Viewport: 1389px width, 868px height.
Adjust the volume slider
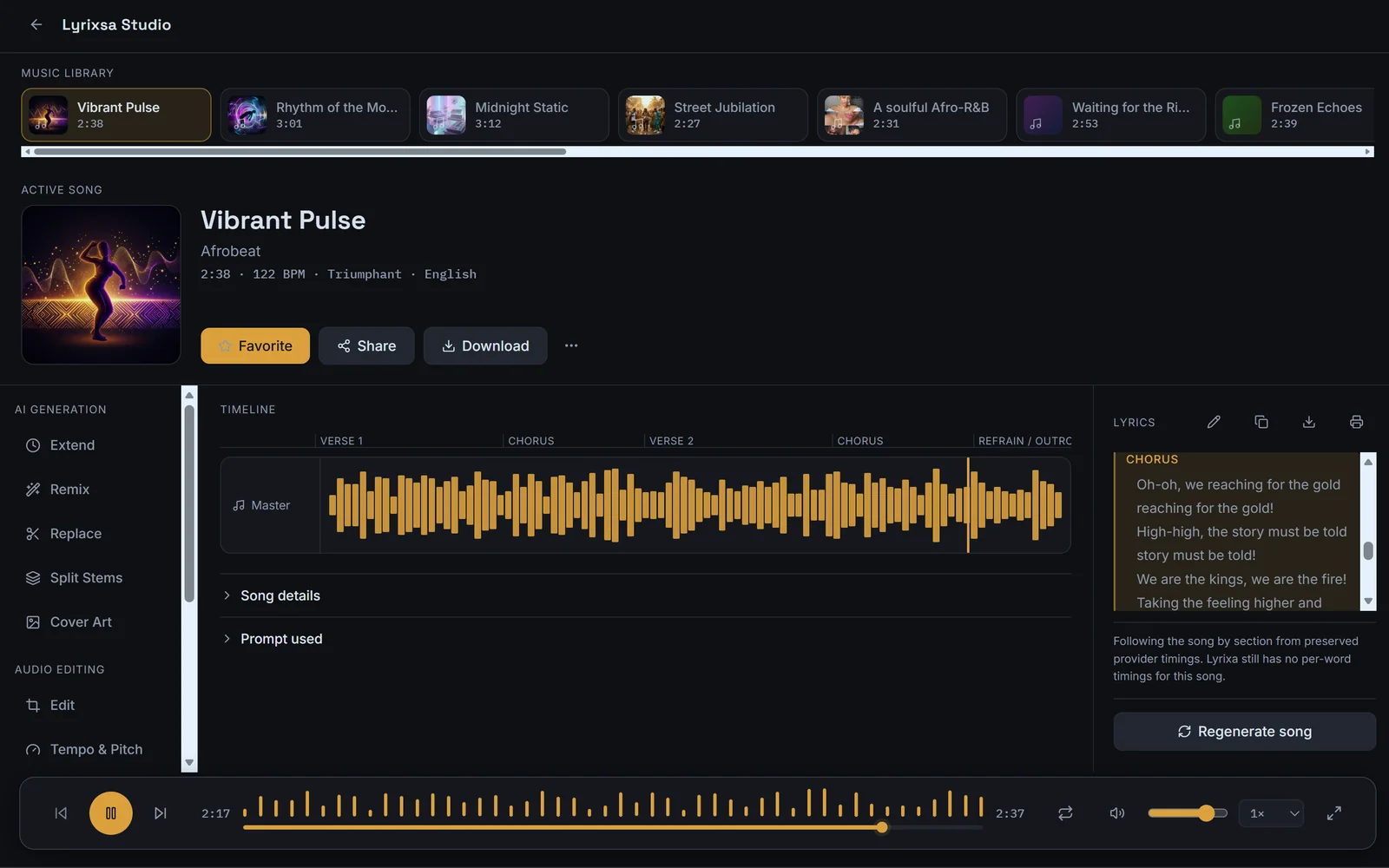coord(1188,813)
